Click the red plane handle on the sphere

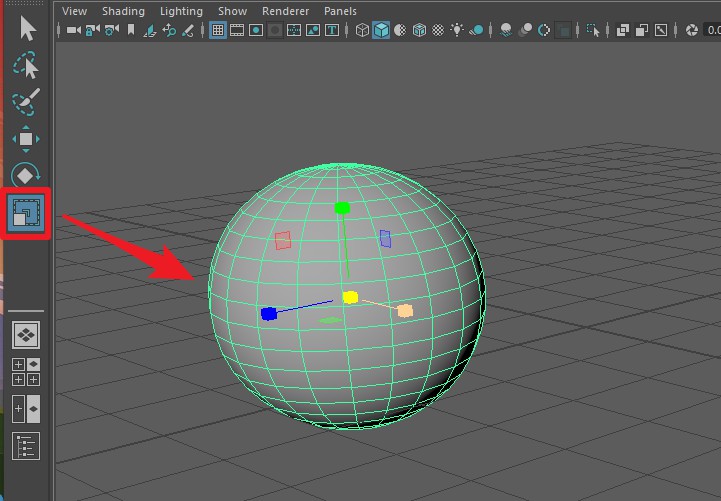tap(283, 240)
